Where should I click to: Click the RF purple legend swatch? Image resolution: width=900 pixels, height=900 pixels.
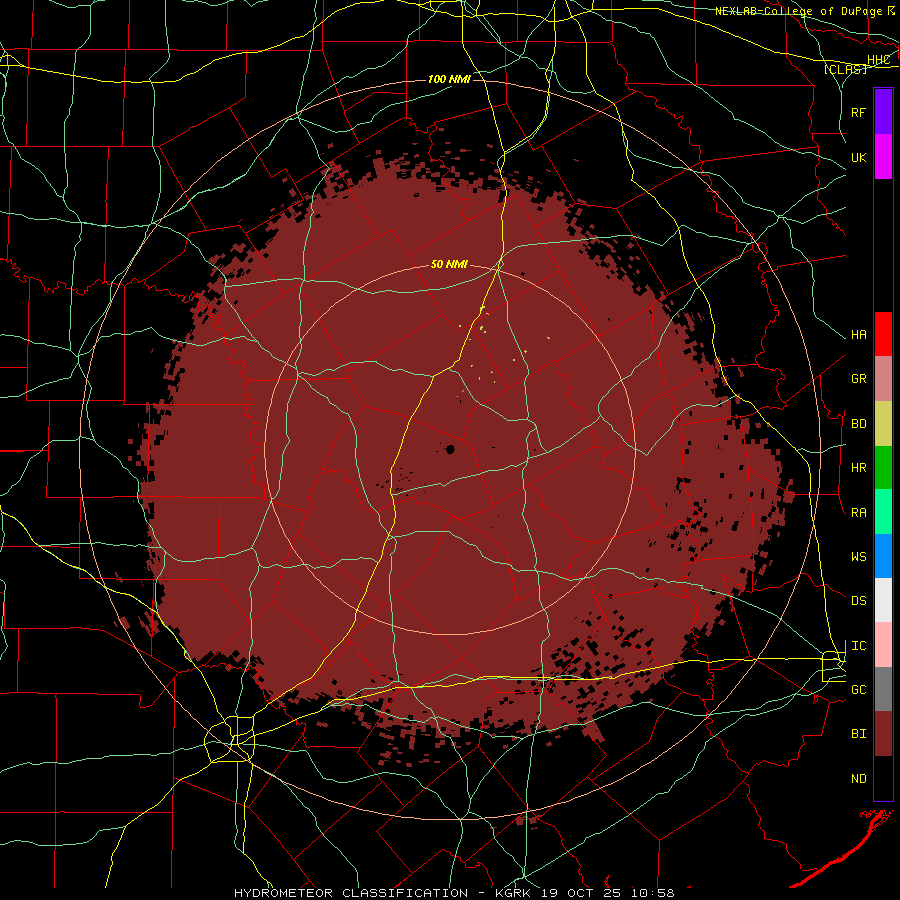883,112
